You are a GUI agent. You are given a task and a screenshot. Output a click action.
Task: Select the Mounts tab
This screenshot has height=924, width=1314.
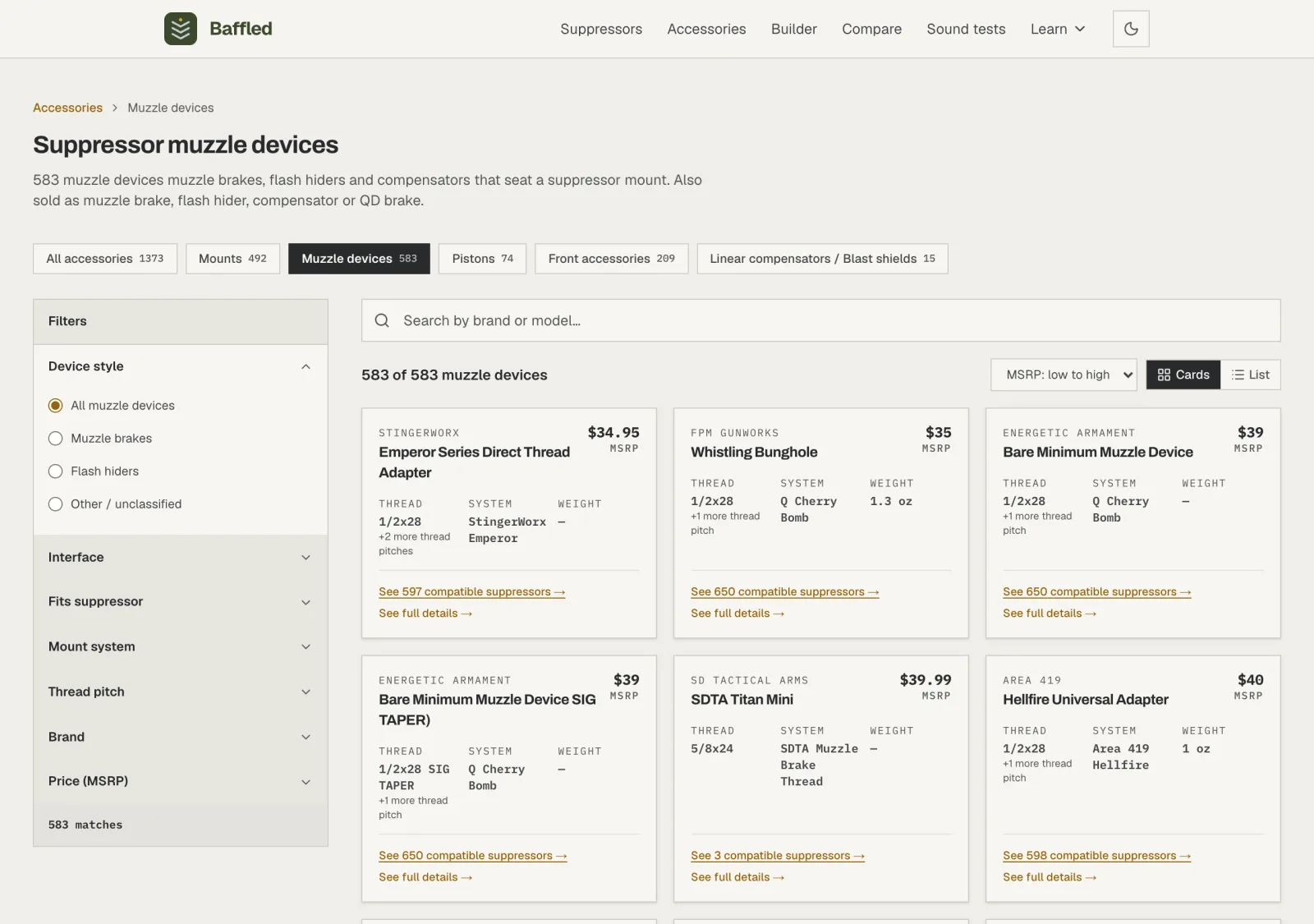pyautogui.click(x=232, y=259)
